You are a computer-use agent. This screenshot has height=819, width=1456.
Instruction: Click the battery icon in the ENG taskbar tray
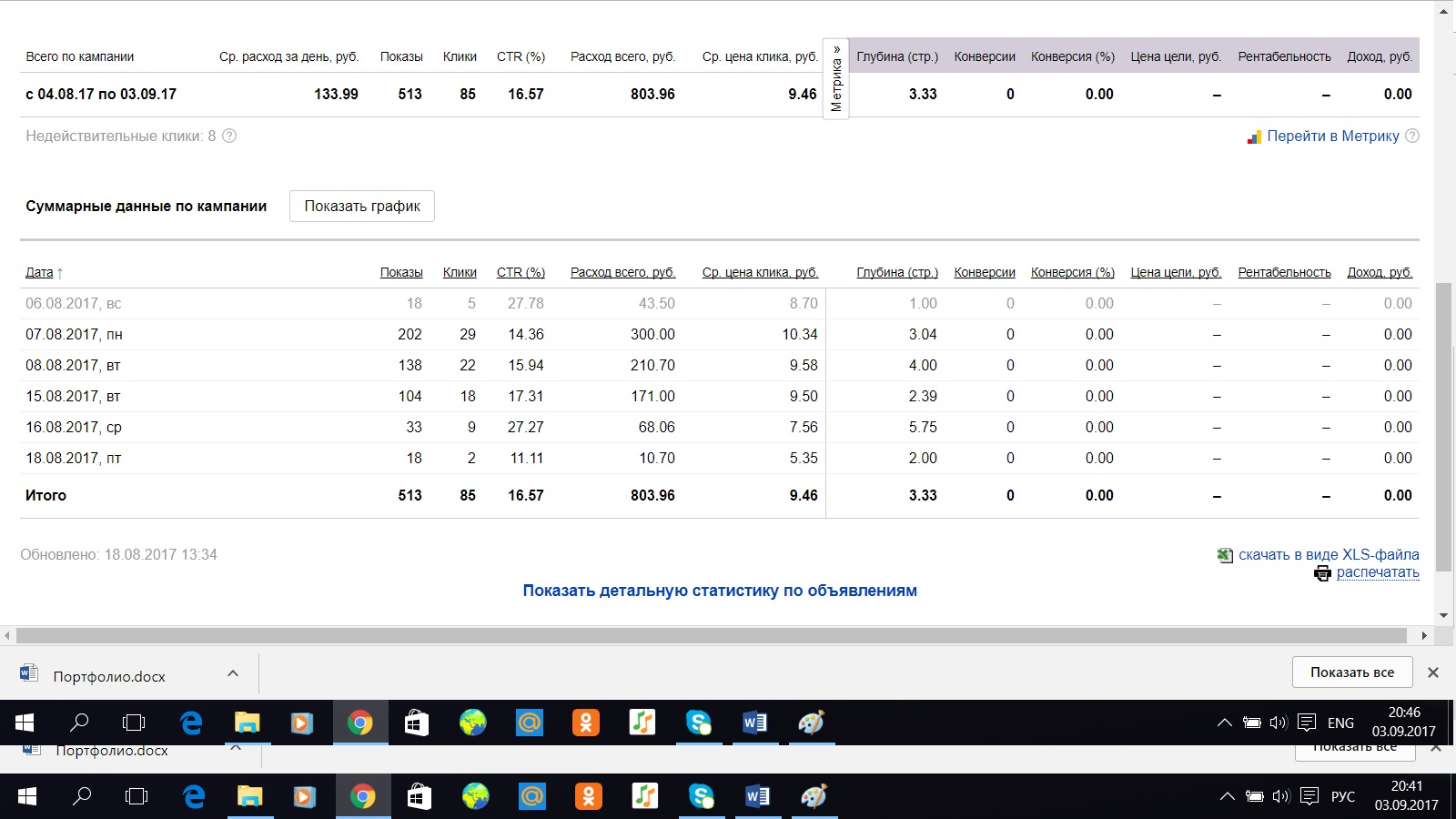(x=1252, y=723)
